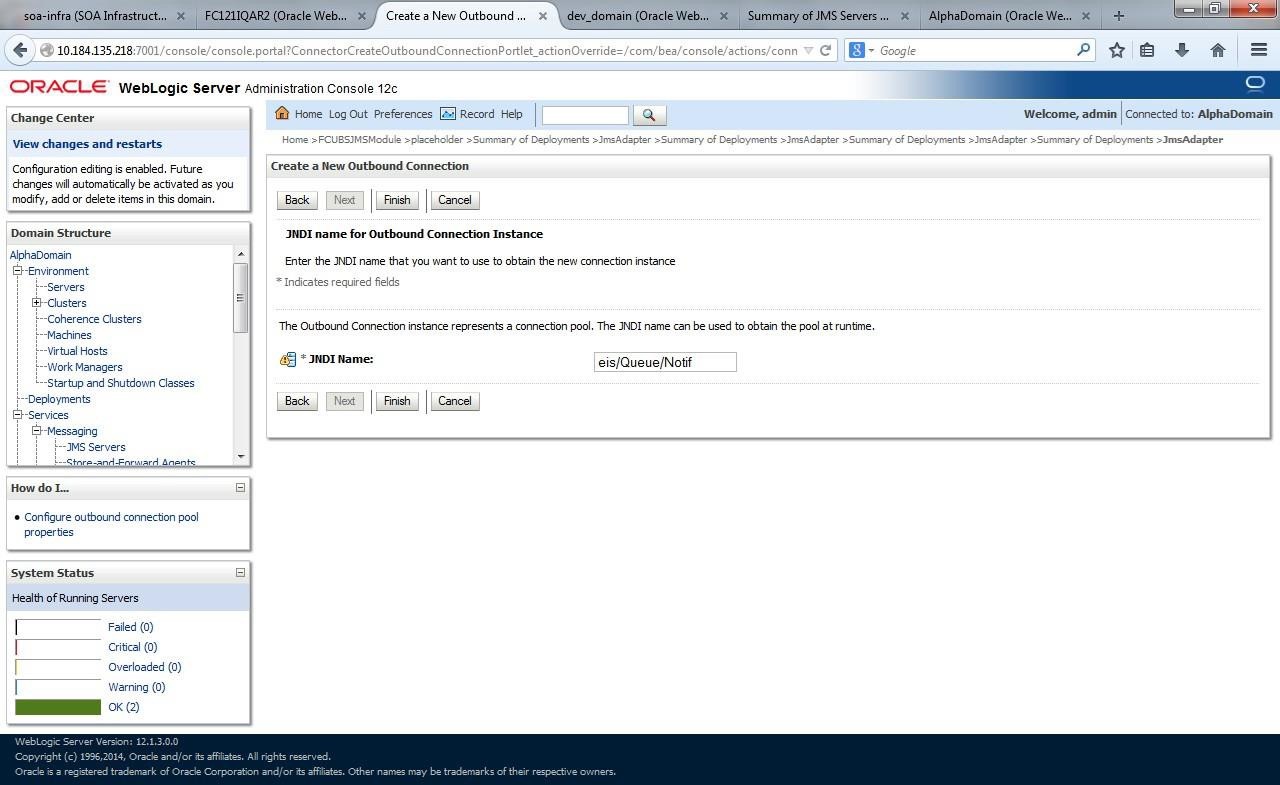Screen dimensions: 1280x785
Task: Open View changes and restarts link
Action: click(87, 144)
